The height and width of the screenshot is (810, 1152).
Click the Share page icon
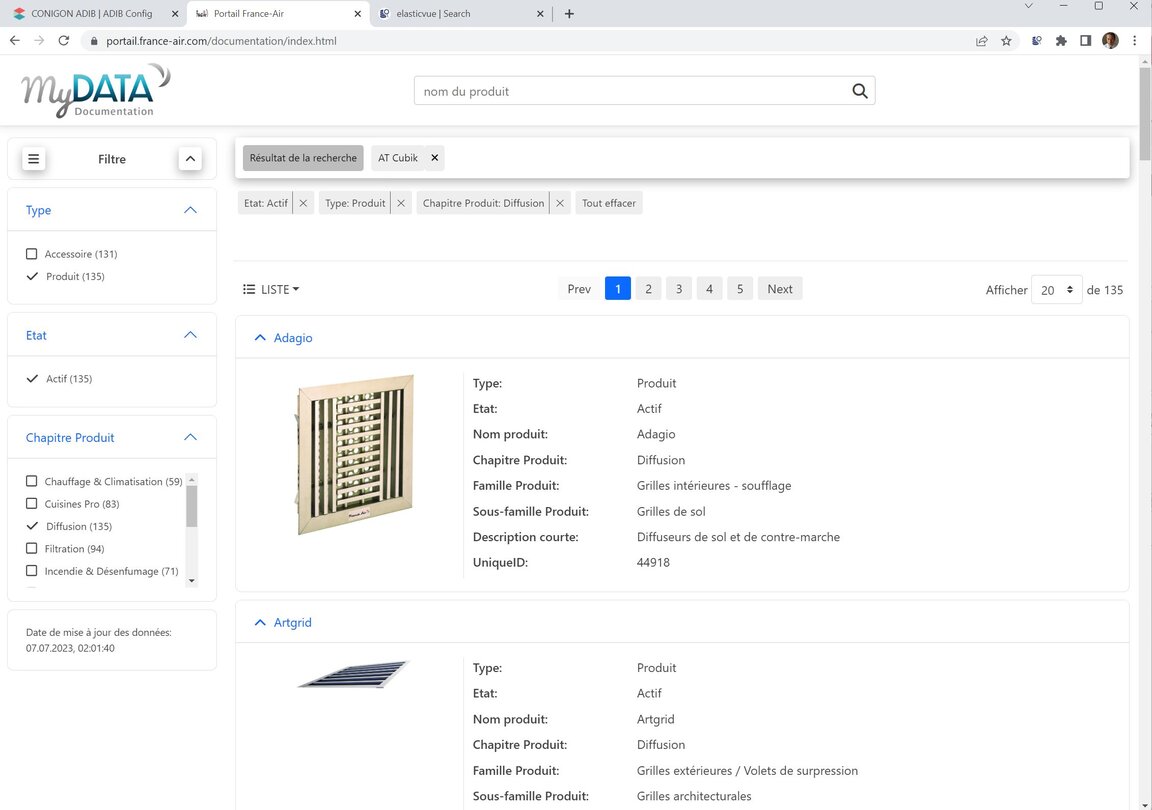tap(982, 41)
